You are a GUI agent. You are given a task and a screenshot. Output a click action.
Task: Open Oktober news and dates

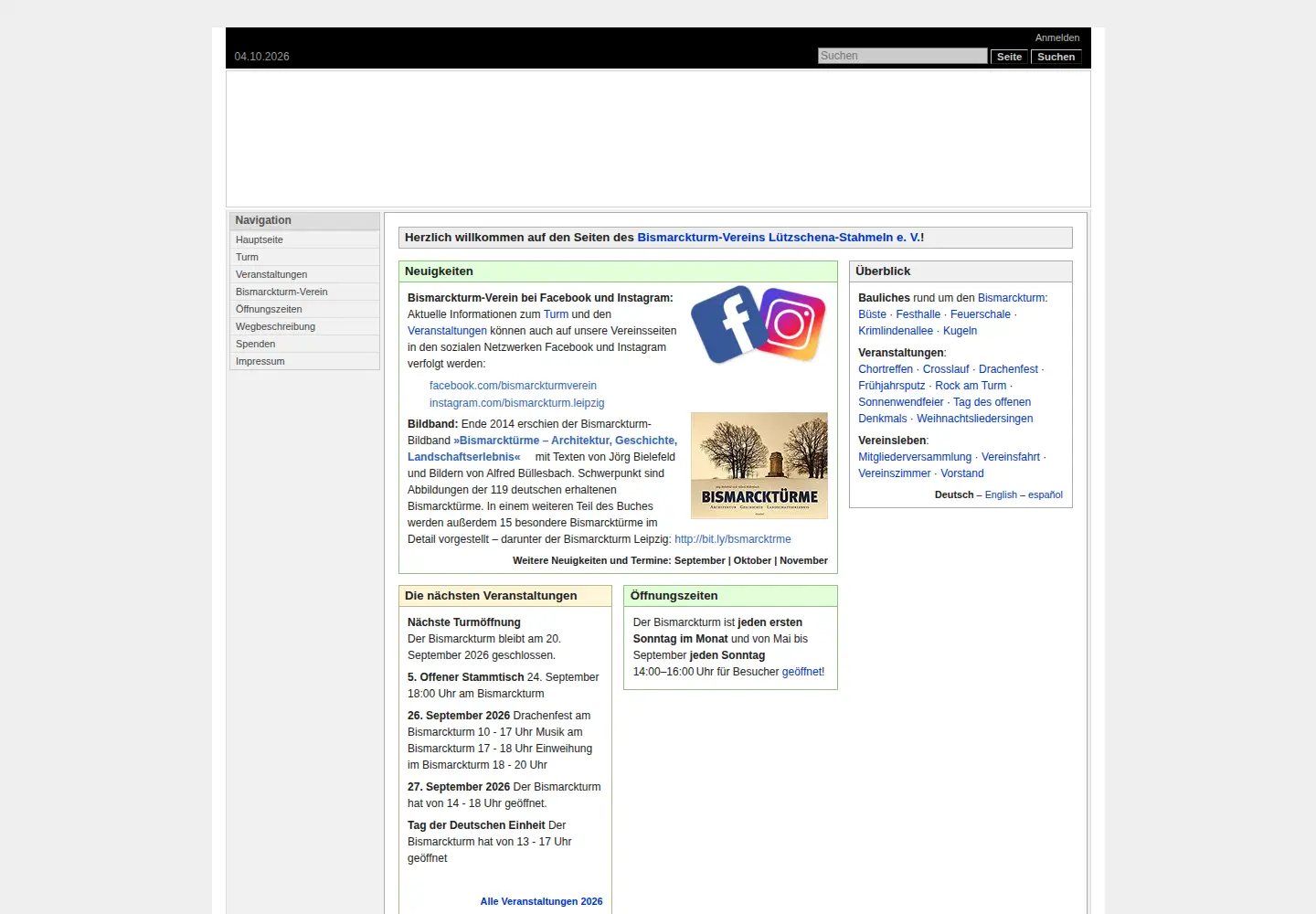(x=752, y=560)
